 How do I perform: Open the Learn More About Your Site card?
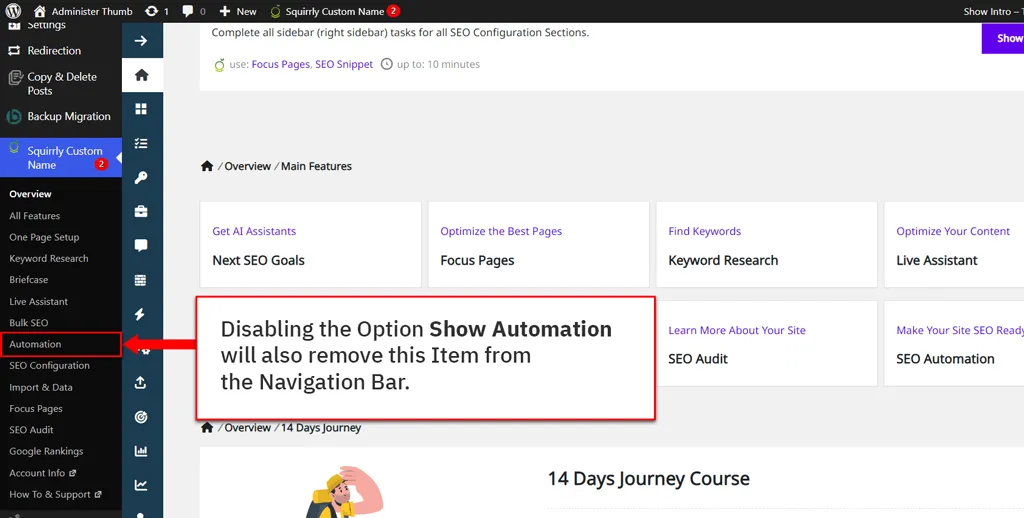tap(767, 343)
